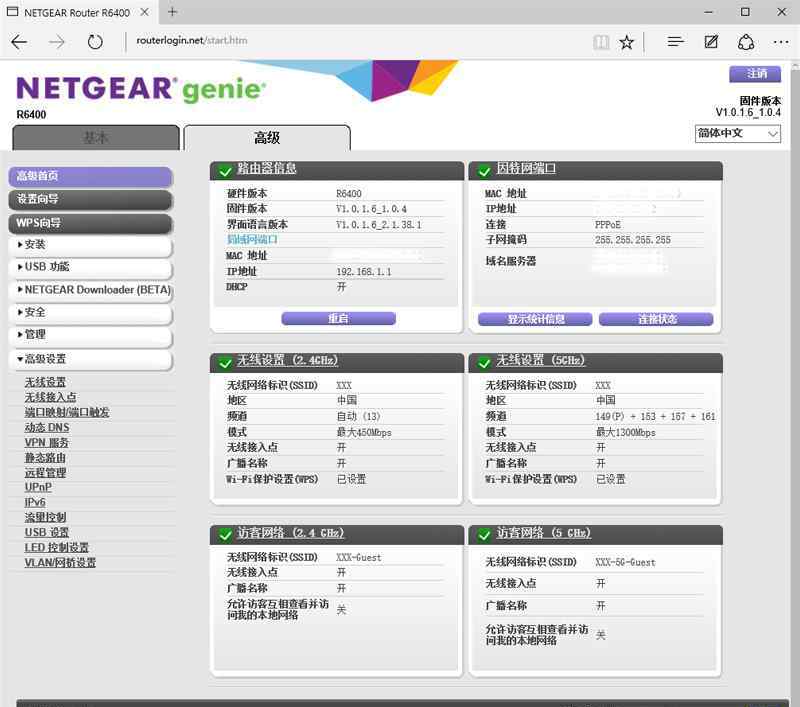Refresh the router page
Screen dimensions: 800x707
pyautogui.click(x=95, y=42)
